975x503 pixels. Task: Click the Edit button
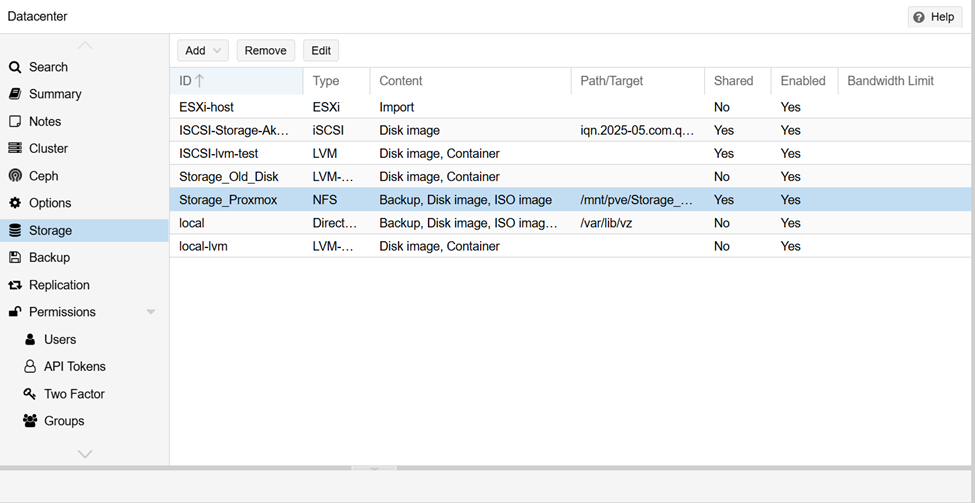pos(321,50)
